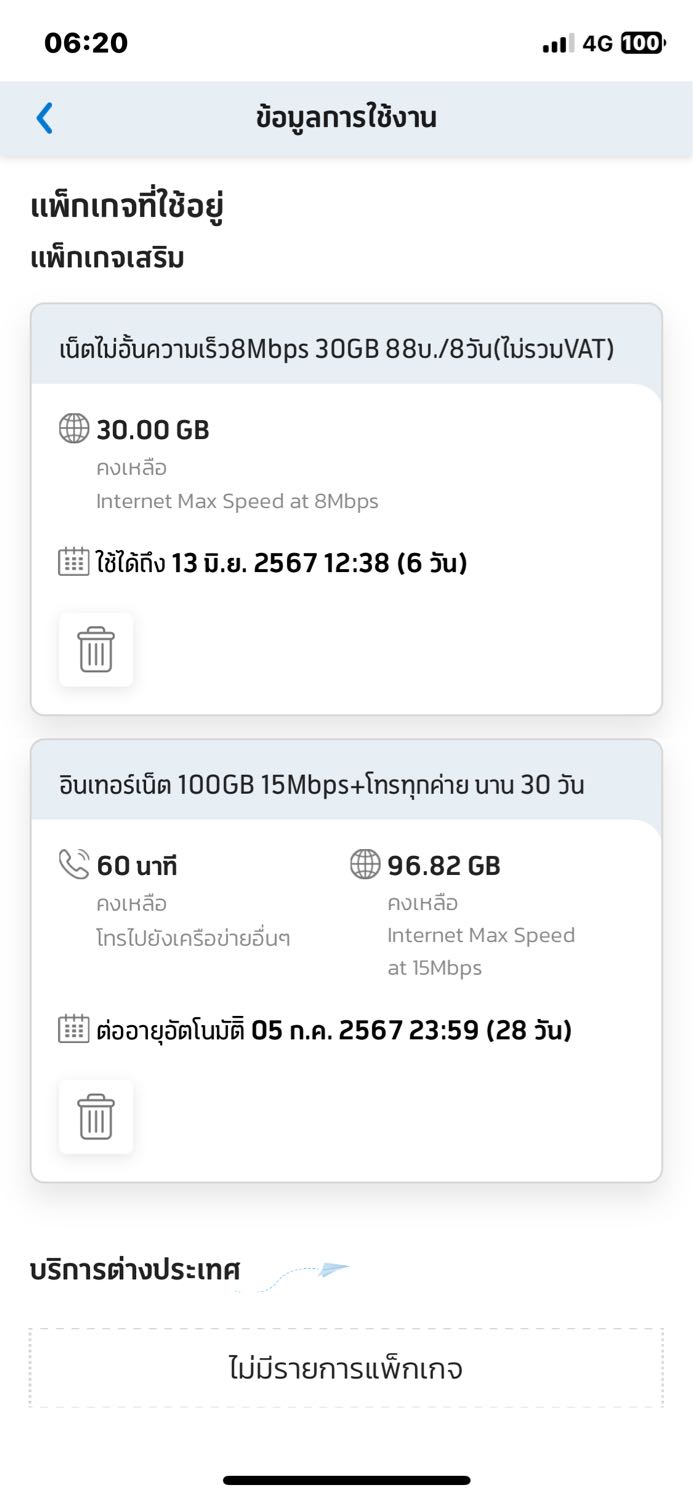The width and height of the screenshot is (693, 1500).
Task: Tap the globe icon beside 96.82 GB
Action: [365, 864]
